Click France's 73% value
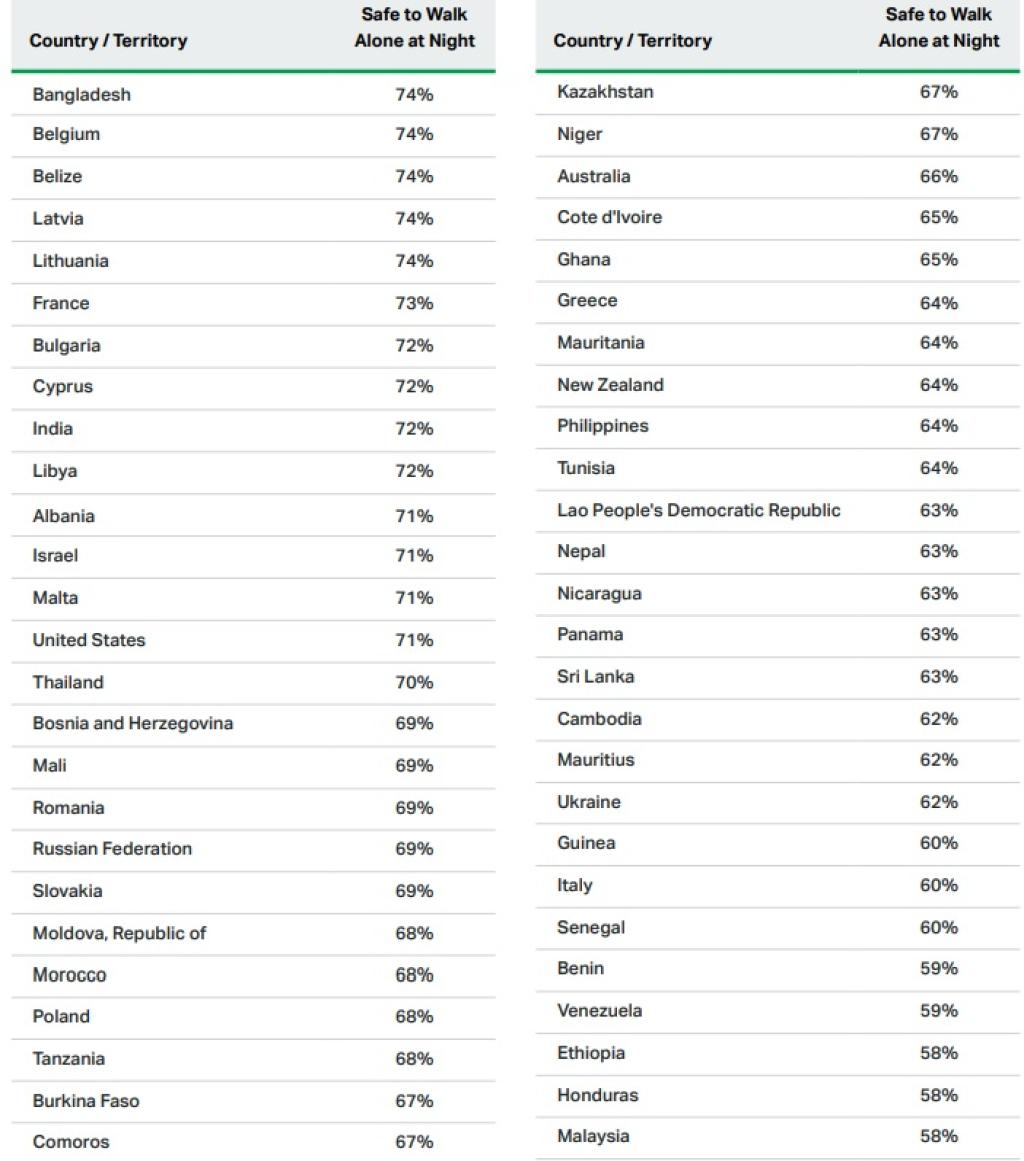The width and height of the screenshot is (1024, 1161). click(414, 303)
